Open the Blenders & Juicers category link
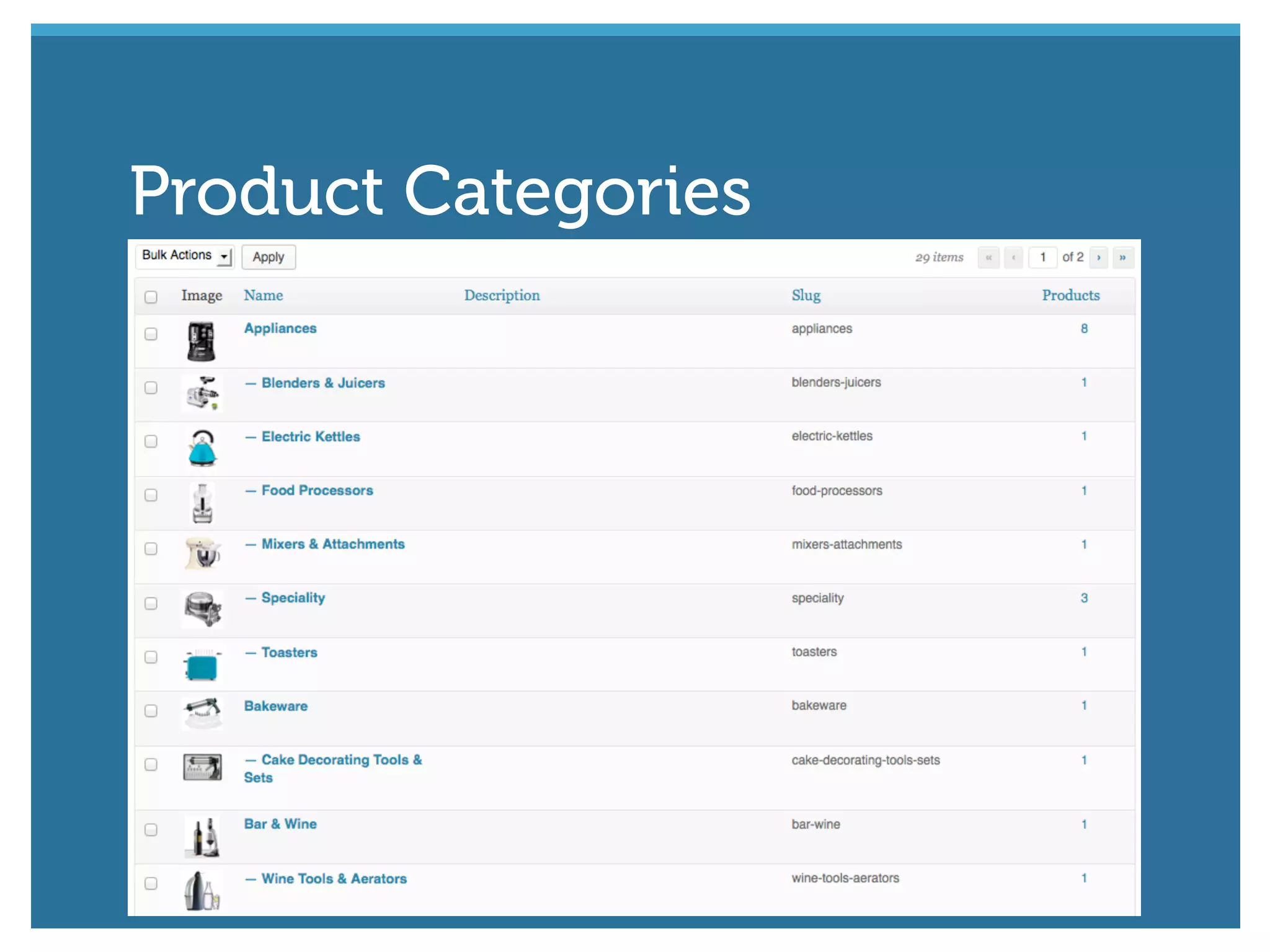Viewport: 1270px width, 952px height. 323,383
